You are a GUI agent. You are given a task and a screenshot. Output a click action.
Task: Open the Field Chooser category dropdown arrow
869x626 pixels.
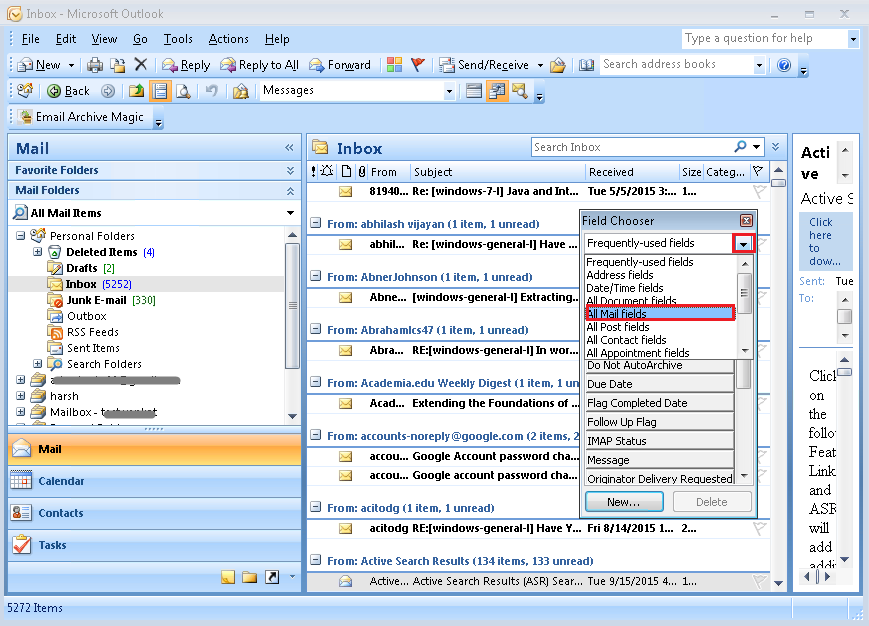point(743,243)
